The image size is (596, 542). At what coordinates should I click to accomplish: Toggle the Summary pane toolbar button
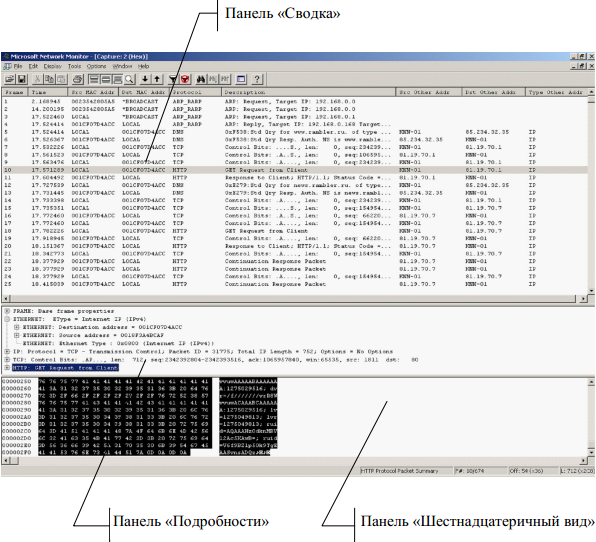[x=93, y=79]
